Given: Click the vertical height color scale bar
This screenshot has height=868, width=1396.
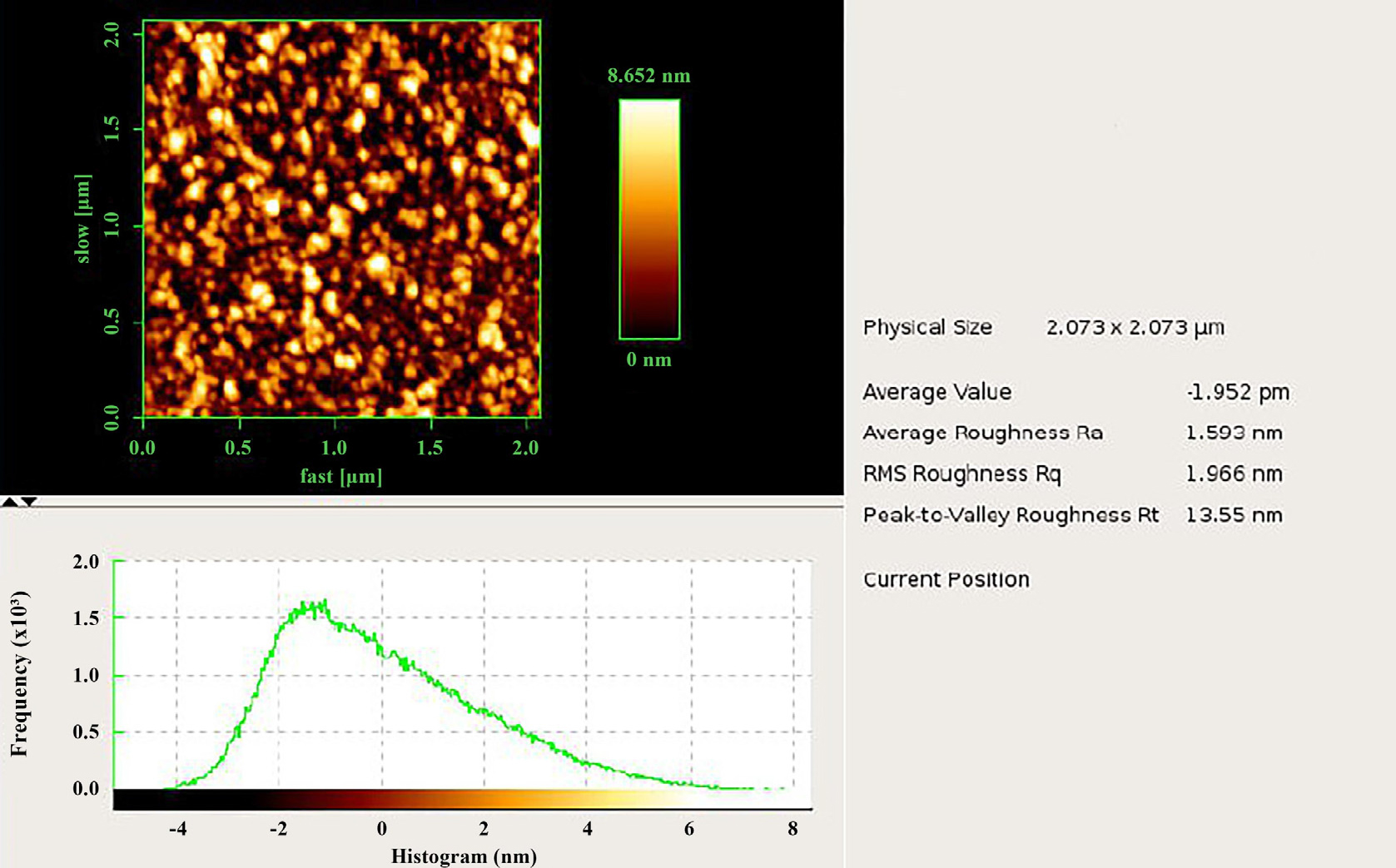Looking at the screenshot, I should pyautogui.click(x=648, y=219).
